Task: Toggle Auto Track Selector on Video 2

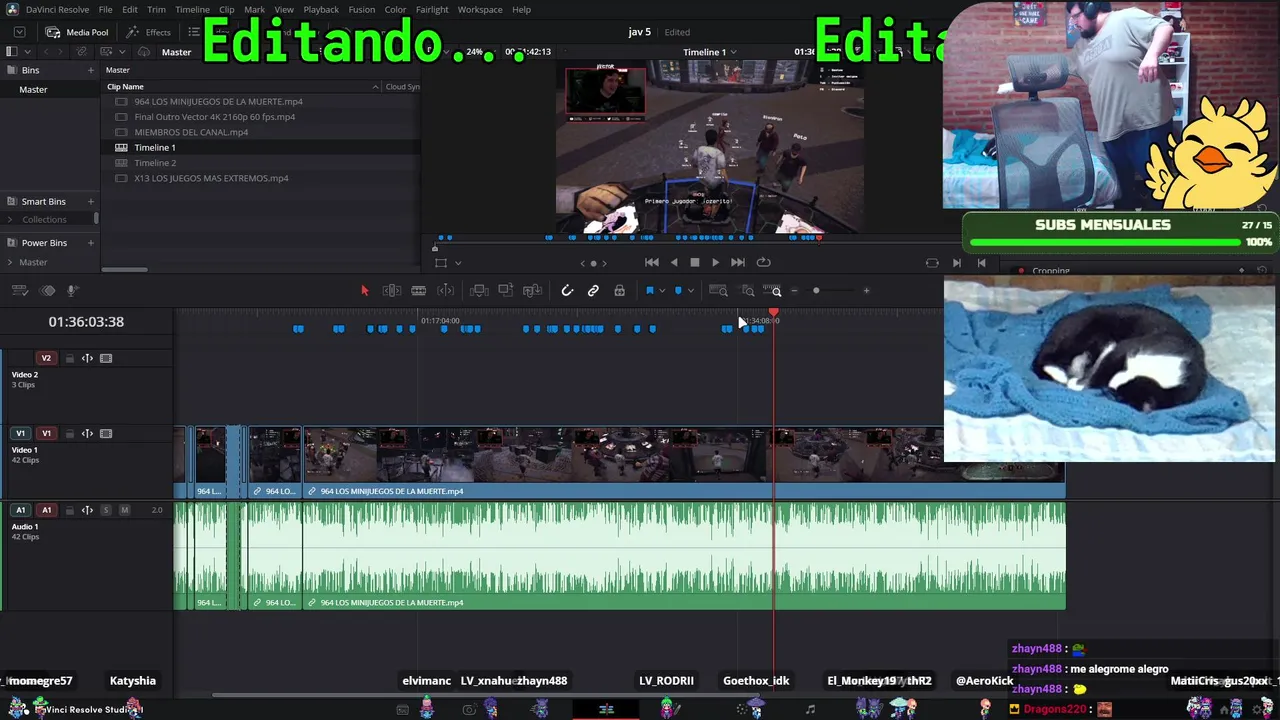Action: (87, 358)
